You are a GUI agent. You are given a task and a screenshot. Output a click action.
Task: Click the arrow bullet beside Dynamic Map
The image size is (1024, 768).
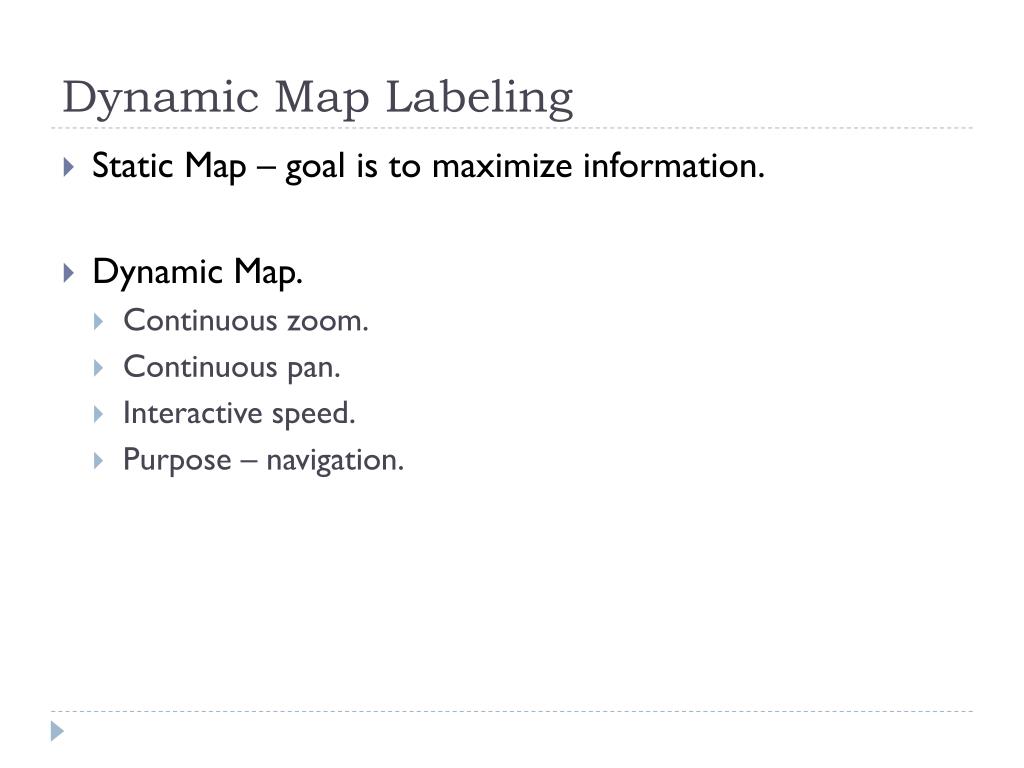(x=69, y=272)
